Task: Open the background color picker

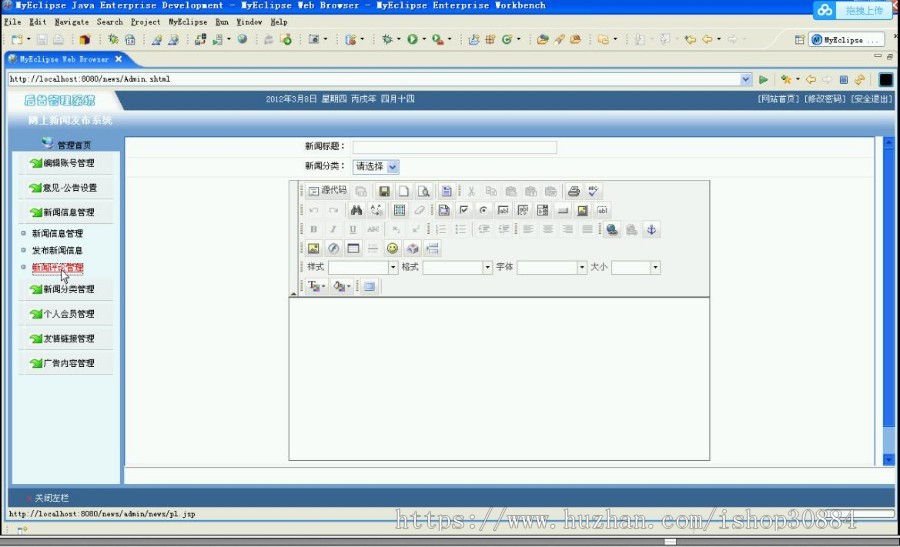Action: click(x=342, y=286)
